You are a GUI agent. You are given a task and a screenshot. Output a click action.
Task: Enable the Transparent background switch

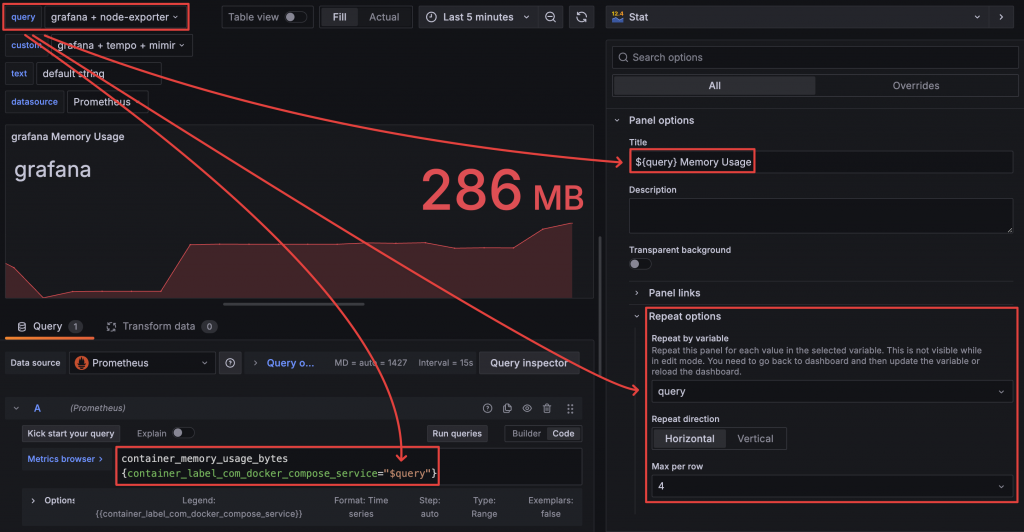point(640,264)
